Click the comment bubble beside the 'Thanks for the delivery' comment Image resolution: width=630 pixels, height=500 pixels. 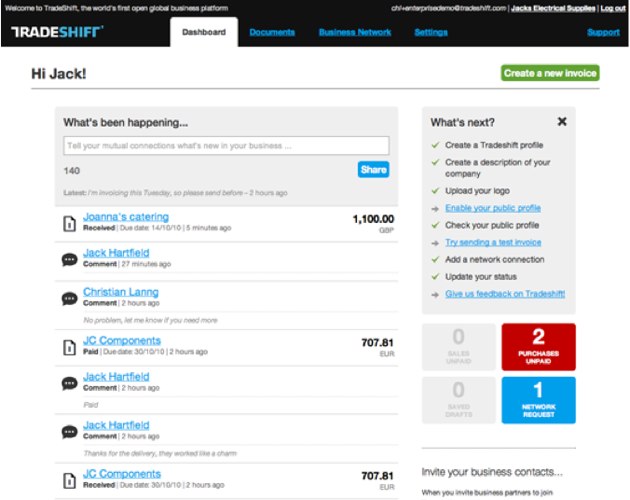[x=70, y=432]
